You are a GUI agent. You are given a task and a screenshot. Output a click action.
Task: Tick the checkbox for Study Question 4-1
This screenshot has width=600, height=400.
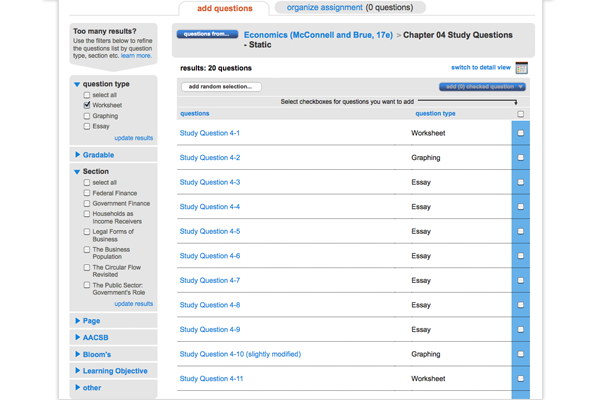[520, 133]
